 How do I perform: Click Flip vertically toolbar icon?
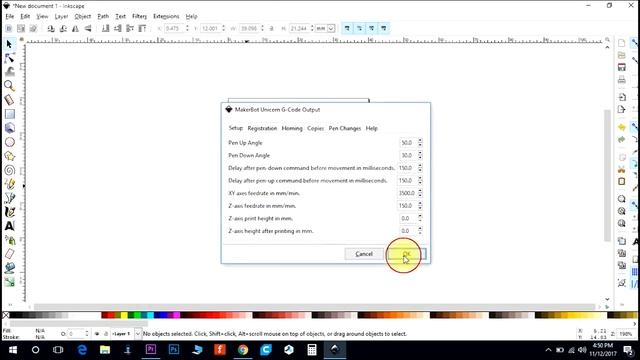88,28
